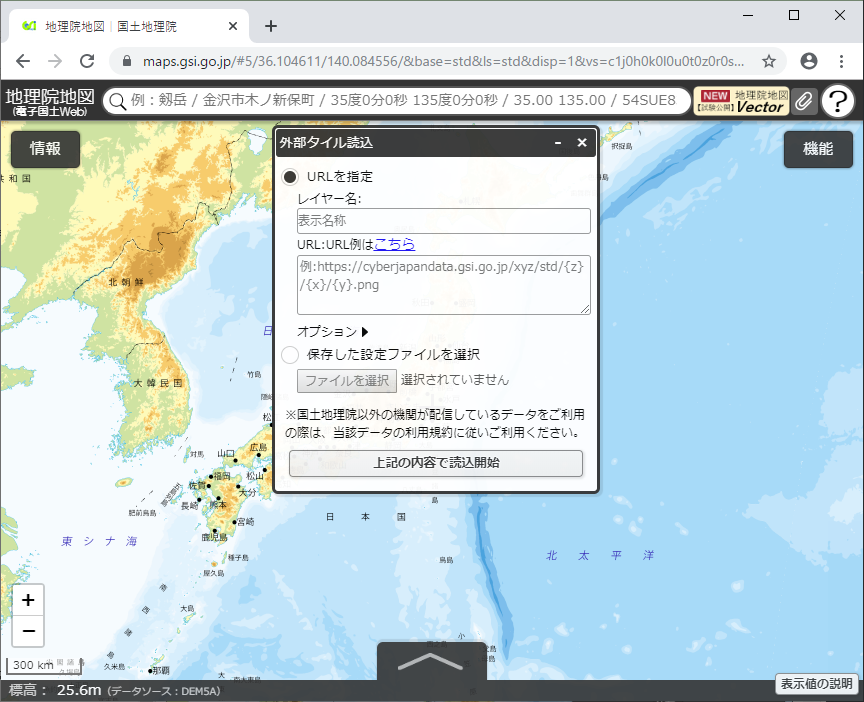Minimize the 外部タイル読込 dialog
Viewport: 864px width, 702px height.
pos(558,142)
